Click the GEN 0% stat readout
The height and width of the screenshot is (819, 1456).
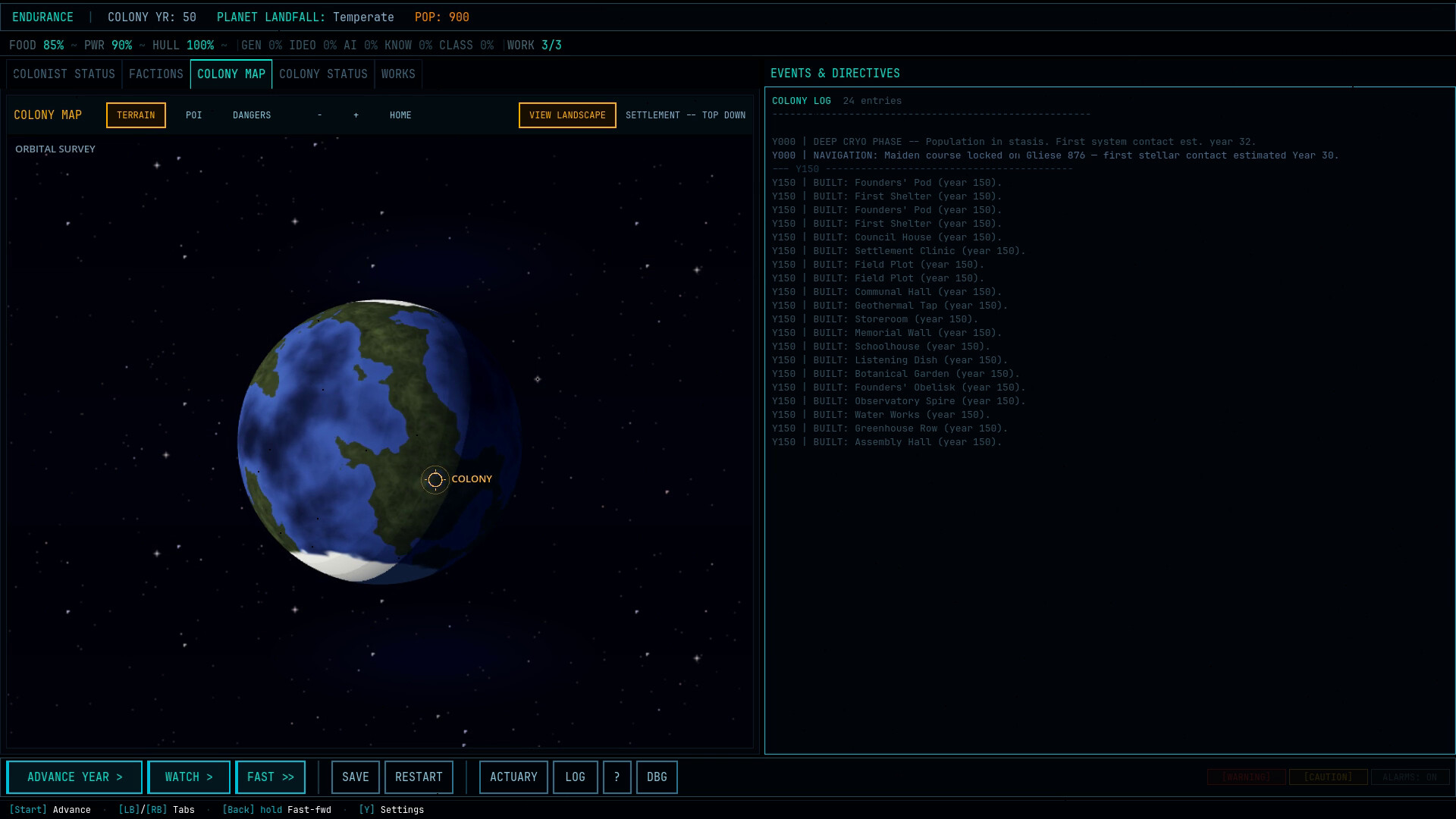pos(262,45)
